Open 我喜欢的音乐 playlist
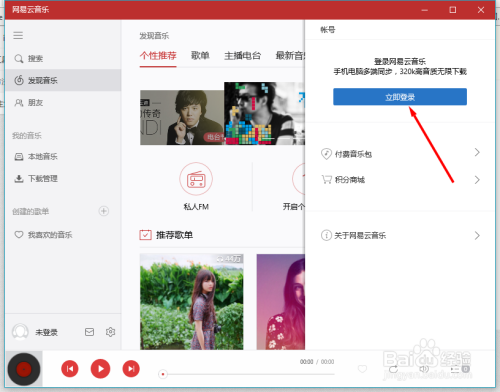The width and height of the screenshot is (500, 392). (63, 235)
